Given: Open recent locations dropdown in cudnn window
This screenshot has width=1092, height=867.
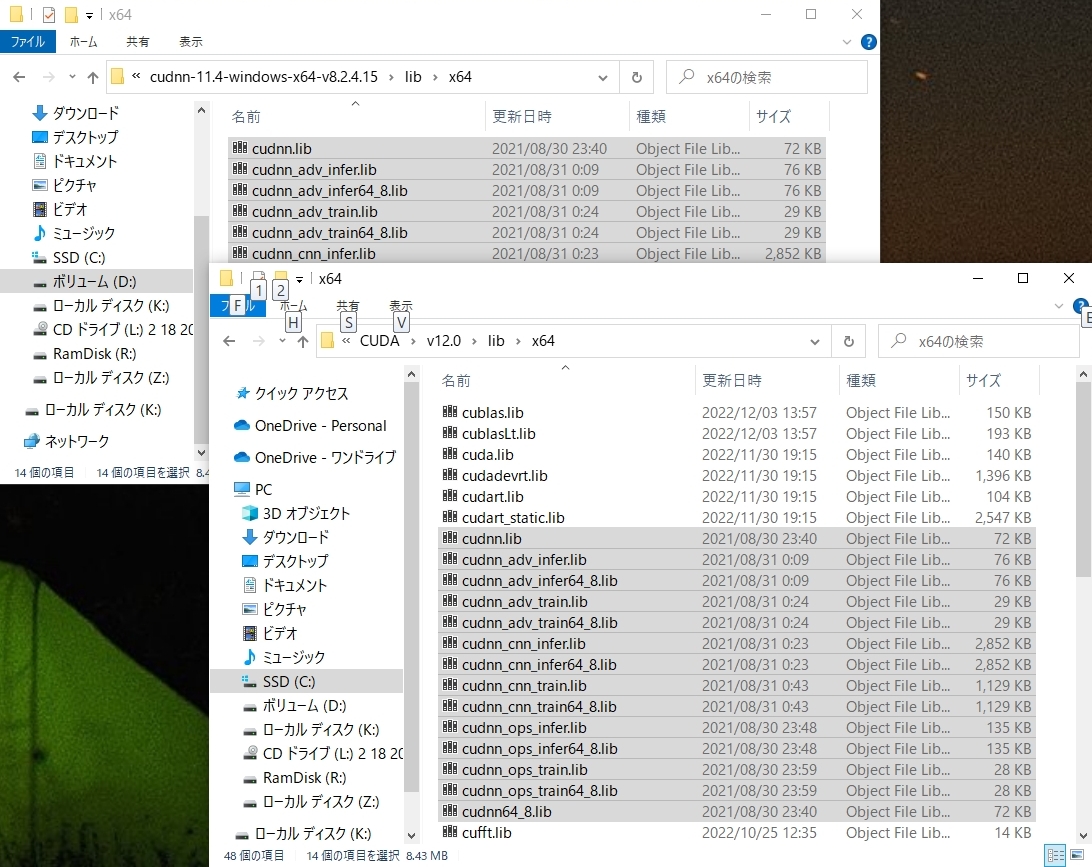Looking at the screenshot, I should click(x=72, y=77).
